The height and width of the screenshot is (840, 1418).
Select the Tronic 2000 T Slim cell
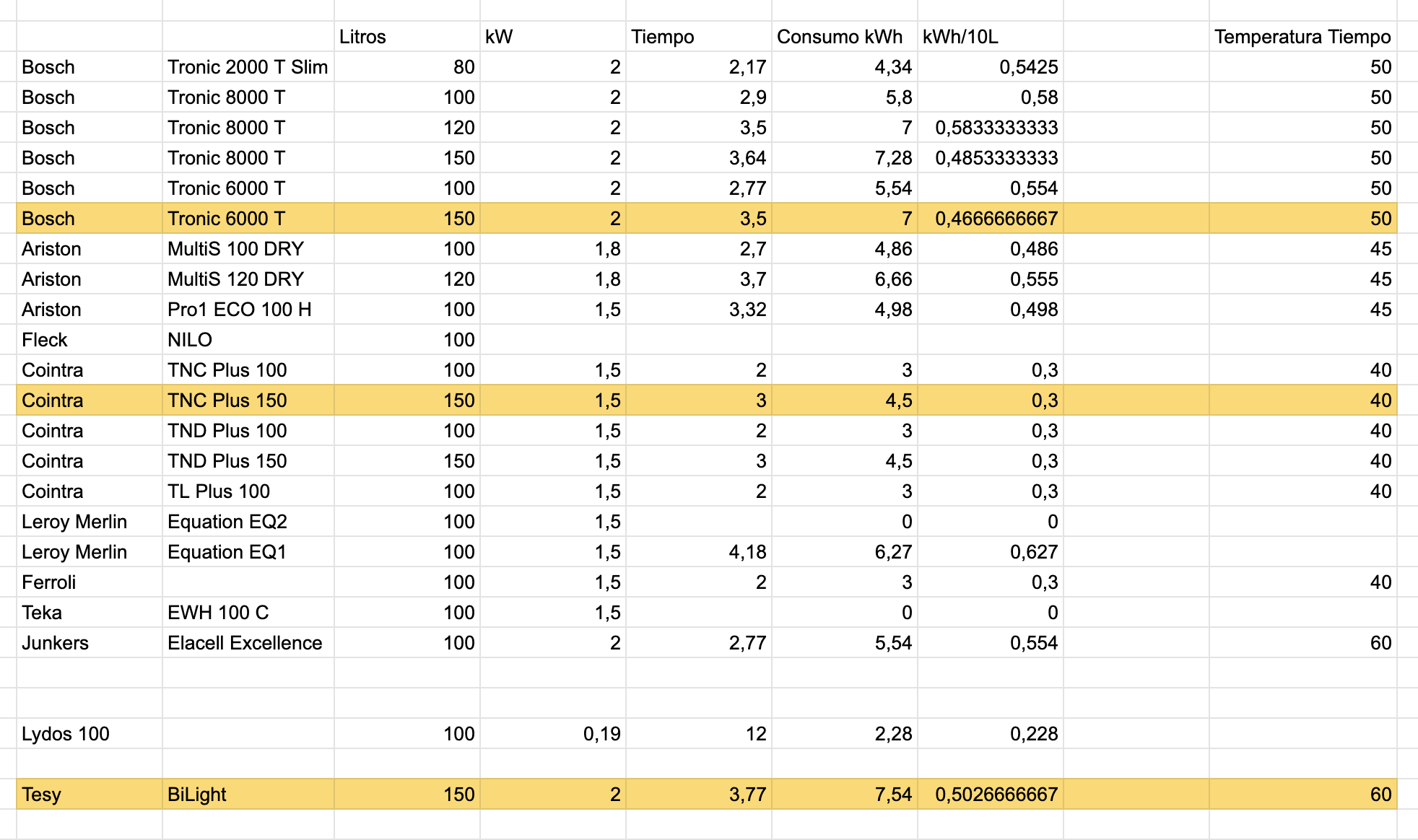(248, 67)
